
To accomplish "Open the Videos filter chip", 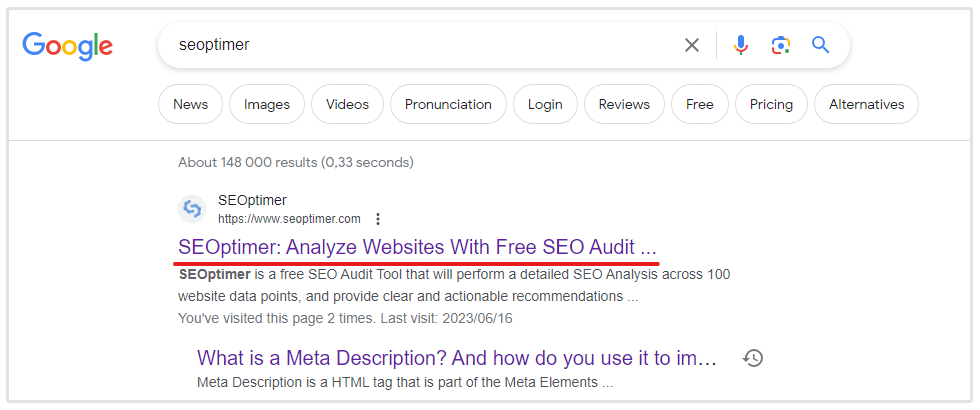I will tap(347, 104).
